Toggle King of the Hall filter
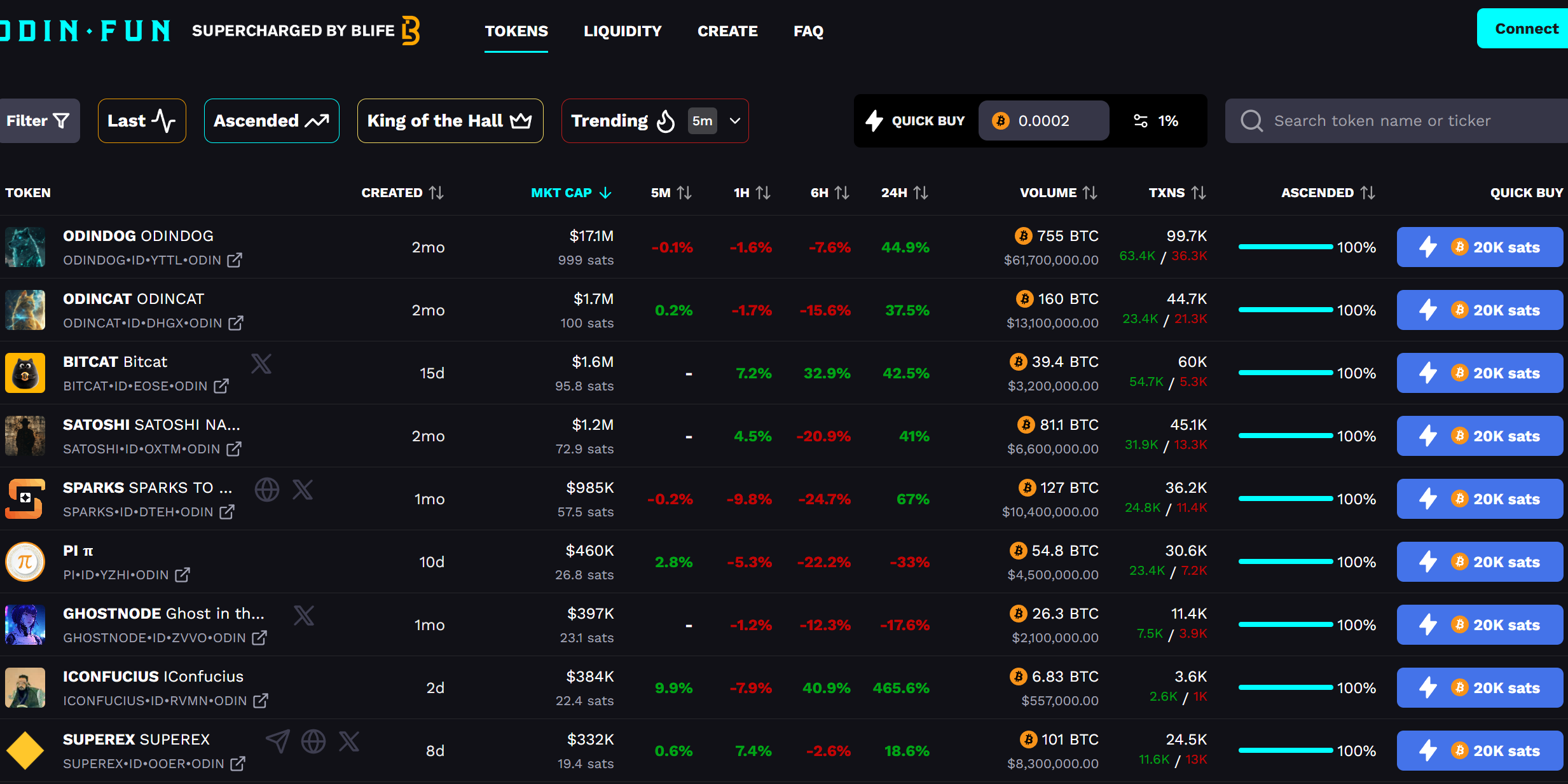Screen dimensions: 1568x784 pyautogui.click(x=450, y=121)
